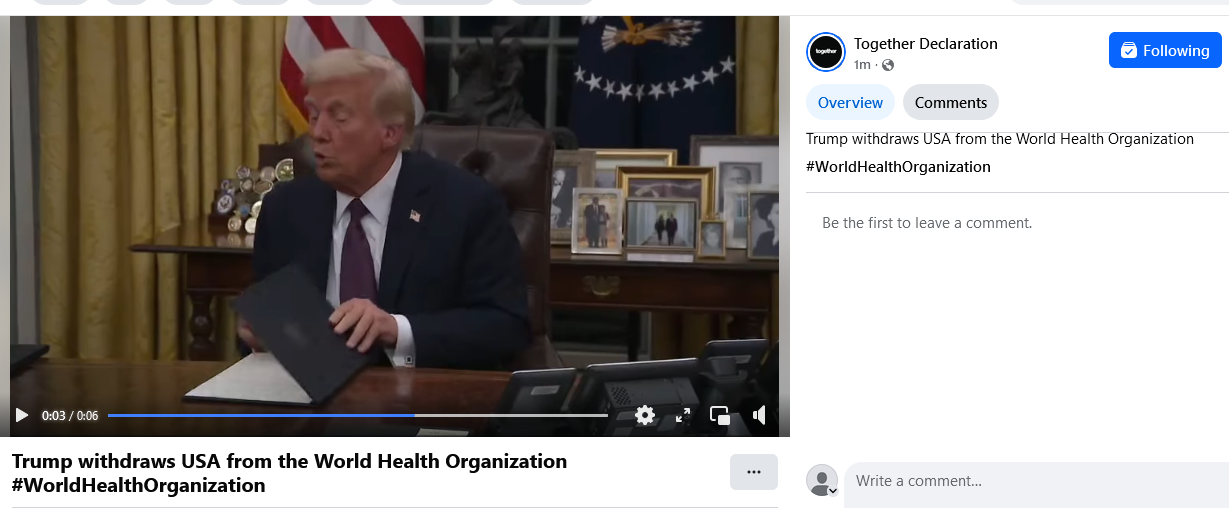The image size is (1229, 508).
Task: Open video settings gear
Action: pyautogui.click(x=645, y=415)
